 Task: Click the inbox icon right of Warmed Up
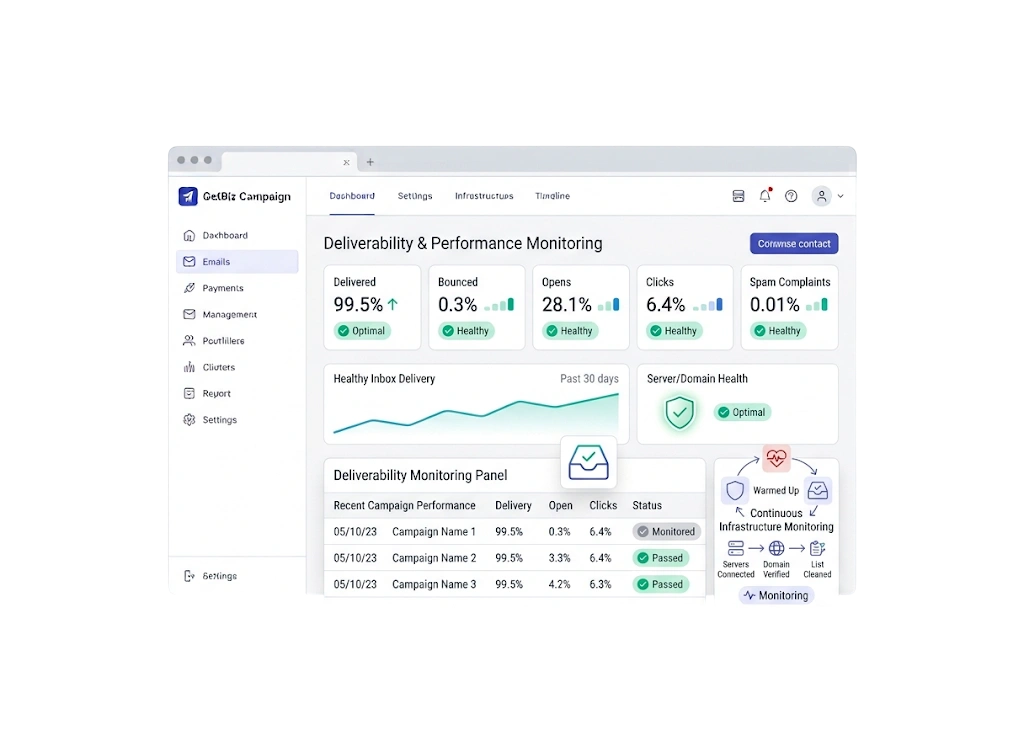click(818, 490)
